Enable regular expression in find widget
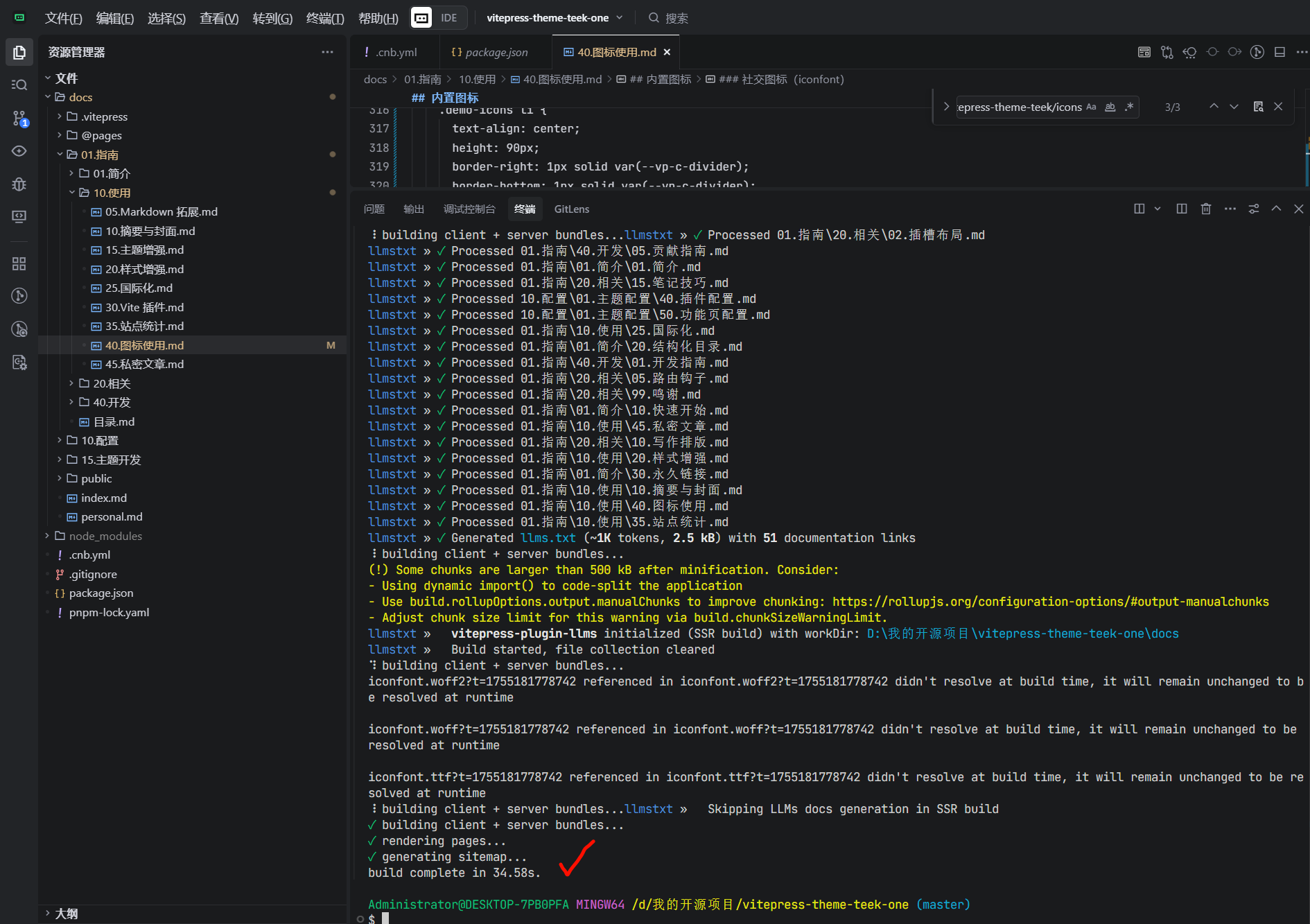 pyautogui.click(x=1129, y=107)
